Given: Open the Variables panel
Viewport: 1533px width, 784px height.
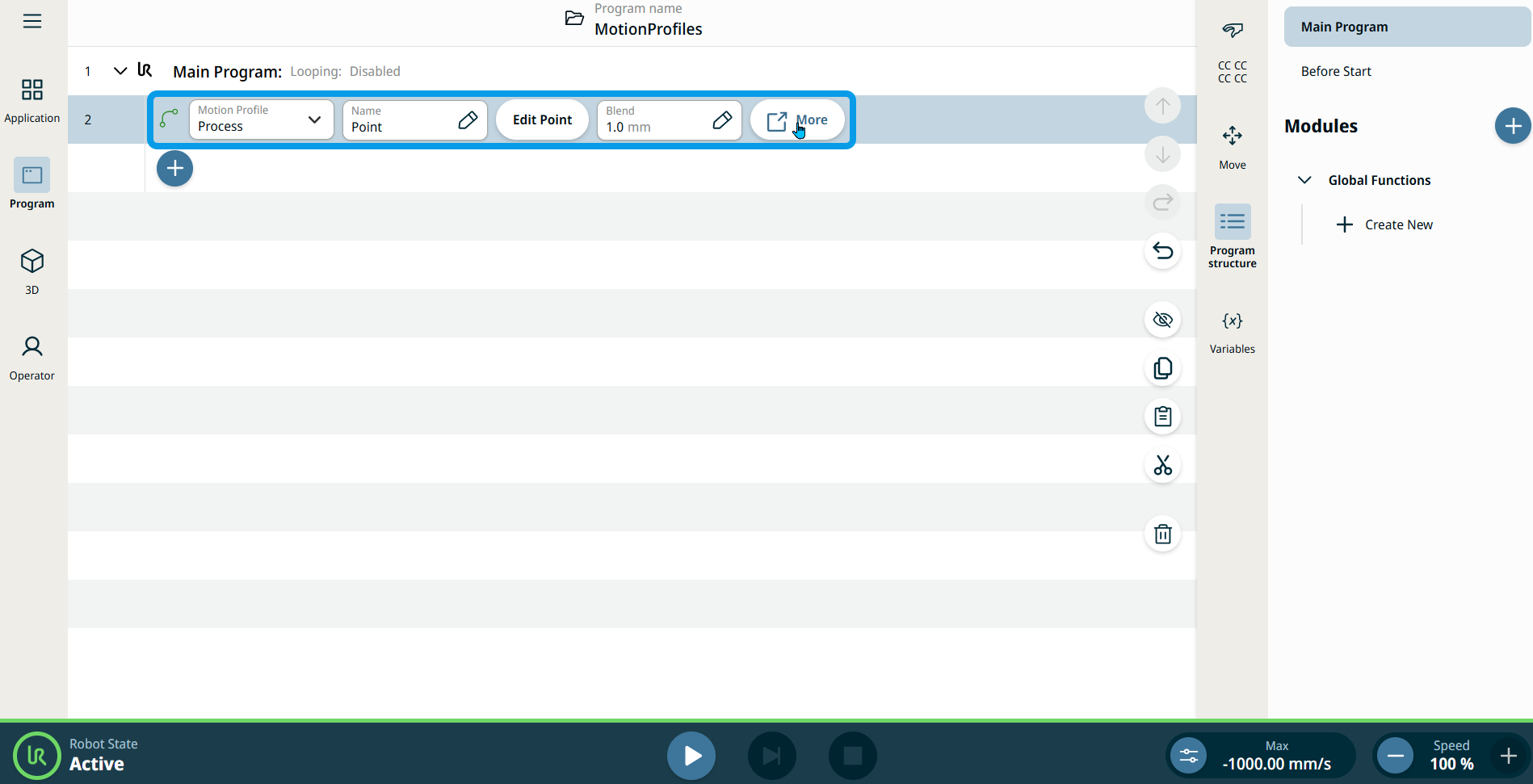Looking at the screenshot, I should point(1232,331).
